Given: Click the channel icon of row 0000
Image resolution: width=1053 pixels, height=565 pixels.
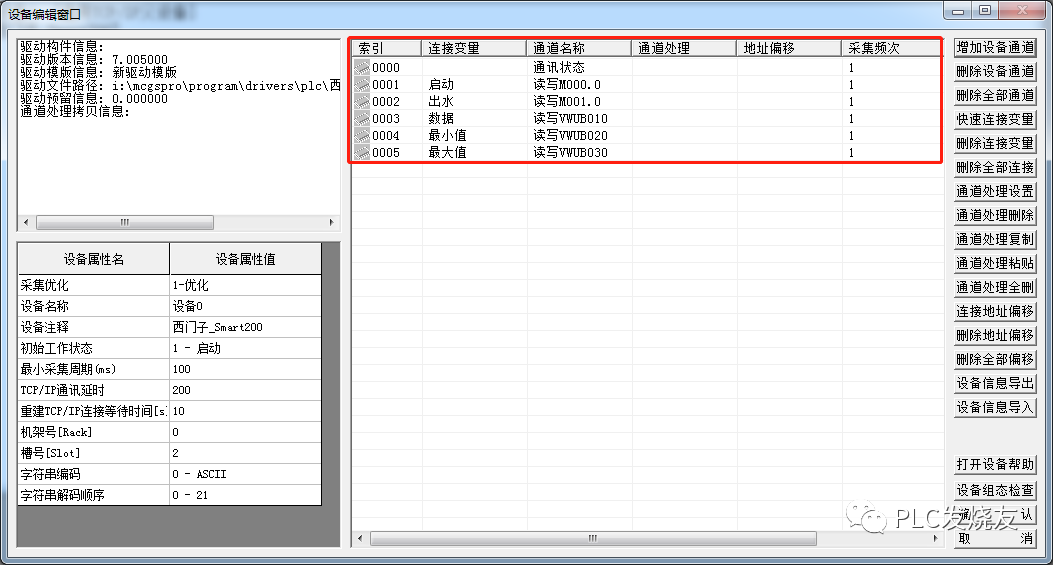Looking at the screenshot, I should point(362,67).
